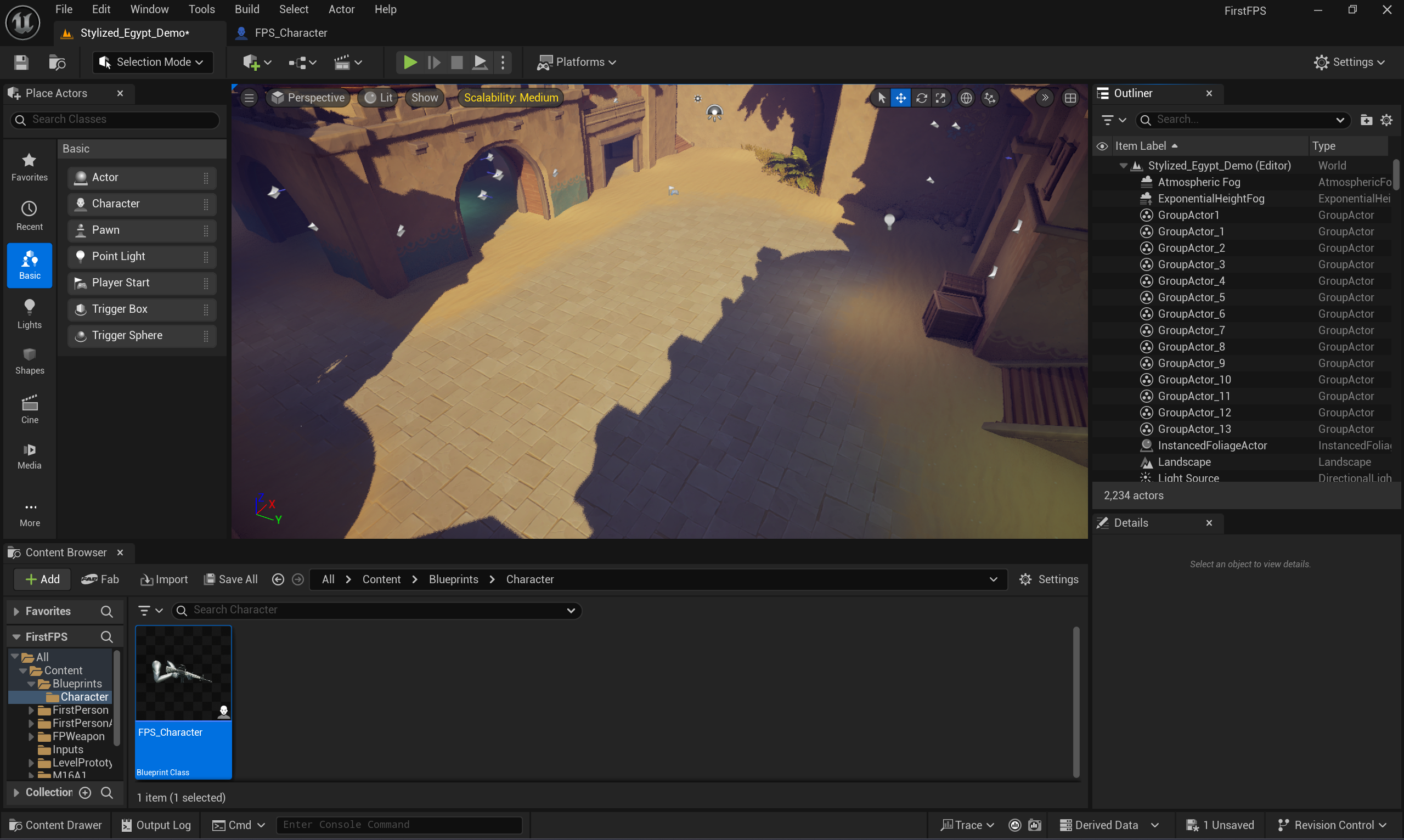Expand the FirstPerson folder in content tree
Viewport: 1404px width, 840px height.
pos(31,710)
